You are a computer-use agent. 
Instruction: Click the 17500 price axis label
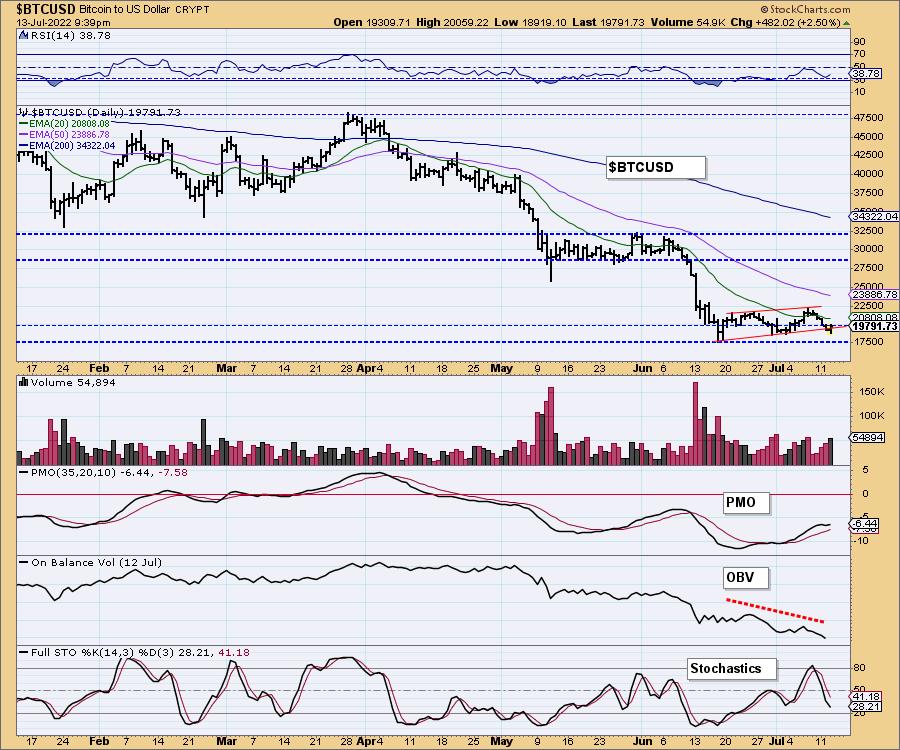coord(868,341)
